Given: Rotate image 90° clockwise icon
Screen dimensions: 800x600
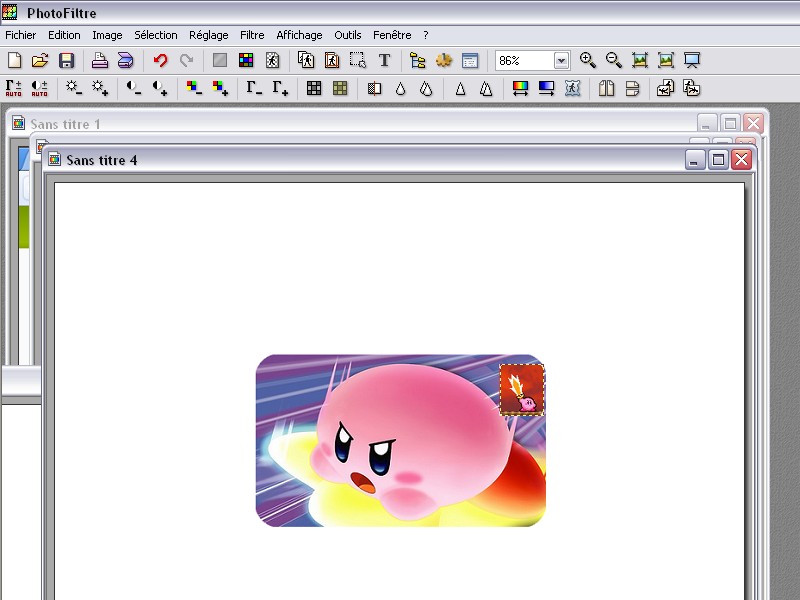Looking at the screenshot, I should (x=692, y=88).
